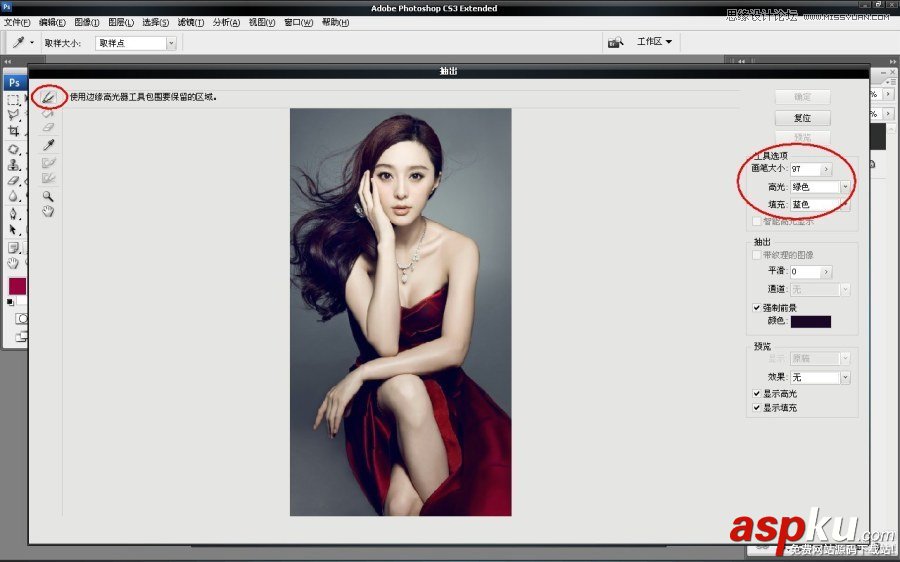Image resolution: width=900 pixels, height=562 pixels.
Task: Open the toolbox foreground color swatch
Action: pyautogui.click(x=17, y=286)
